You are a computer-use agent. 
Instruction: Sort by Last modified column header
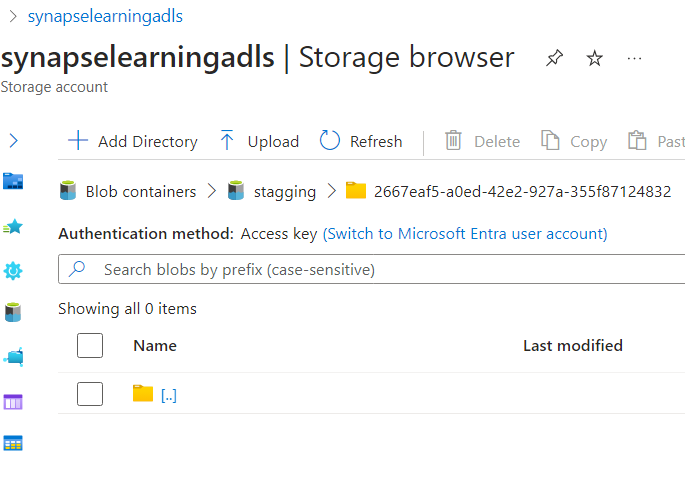pos(572,346)
